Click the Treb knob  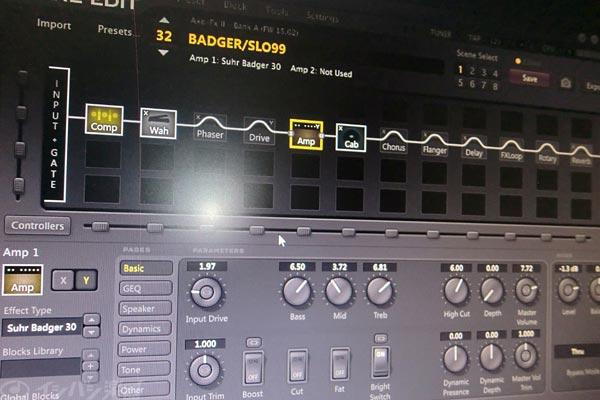pos(380,290)
